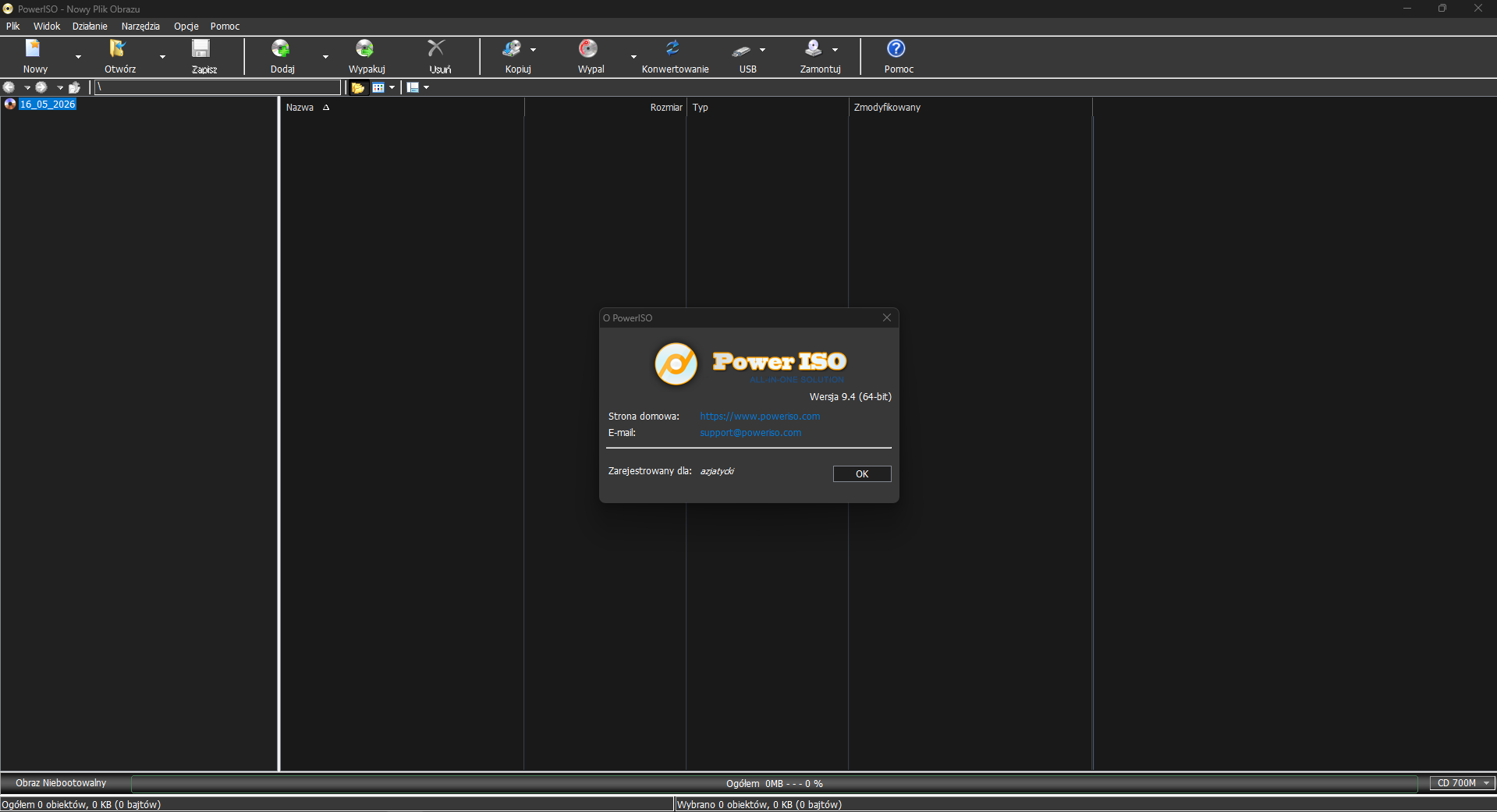Toggle the folder tree pane
Screen dimensions: 1497x812
pos(358,87)
